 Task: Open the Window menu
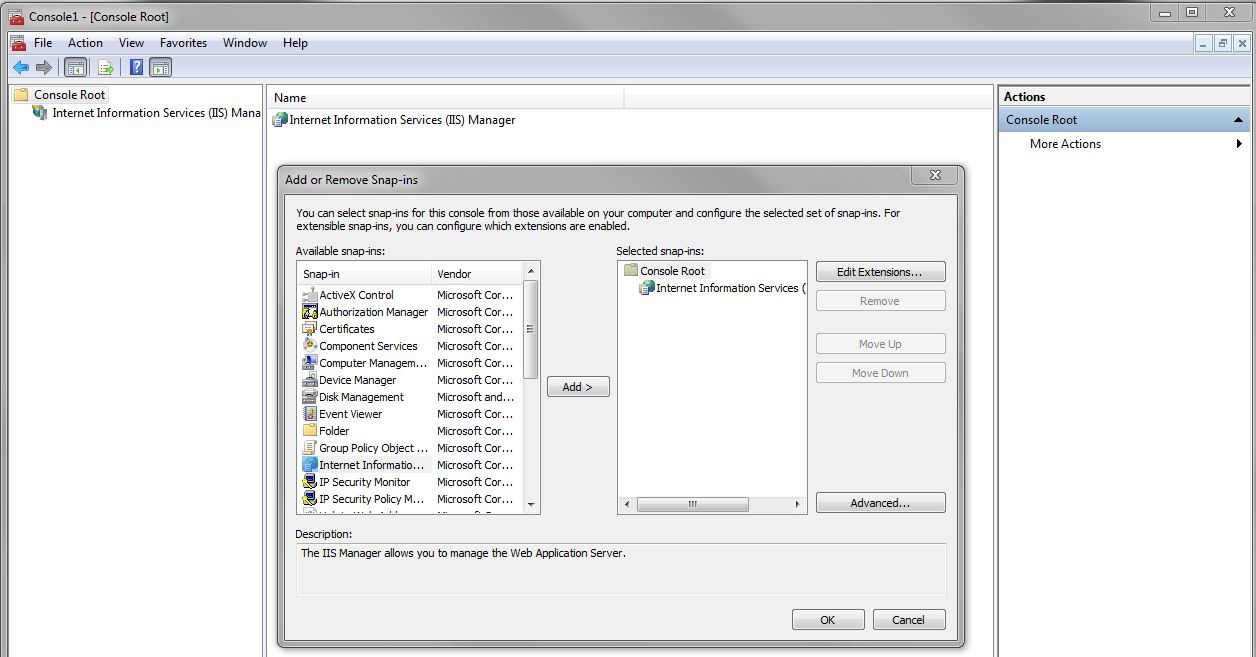(x=245, y=43)
